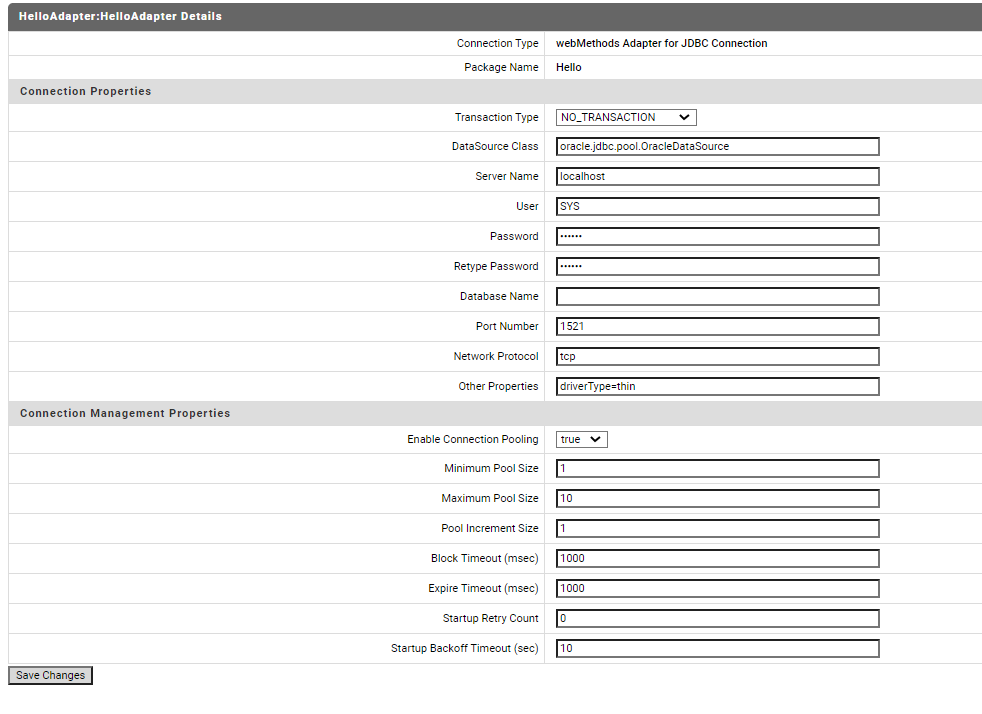The height and width of the screenshot is (714, 982).
Task: Click the Port Number field showing 1521
Action: tap(717, 326)
